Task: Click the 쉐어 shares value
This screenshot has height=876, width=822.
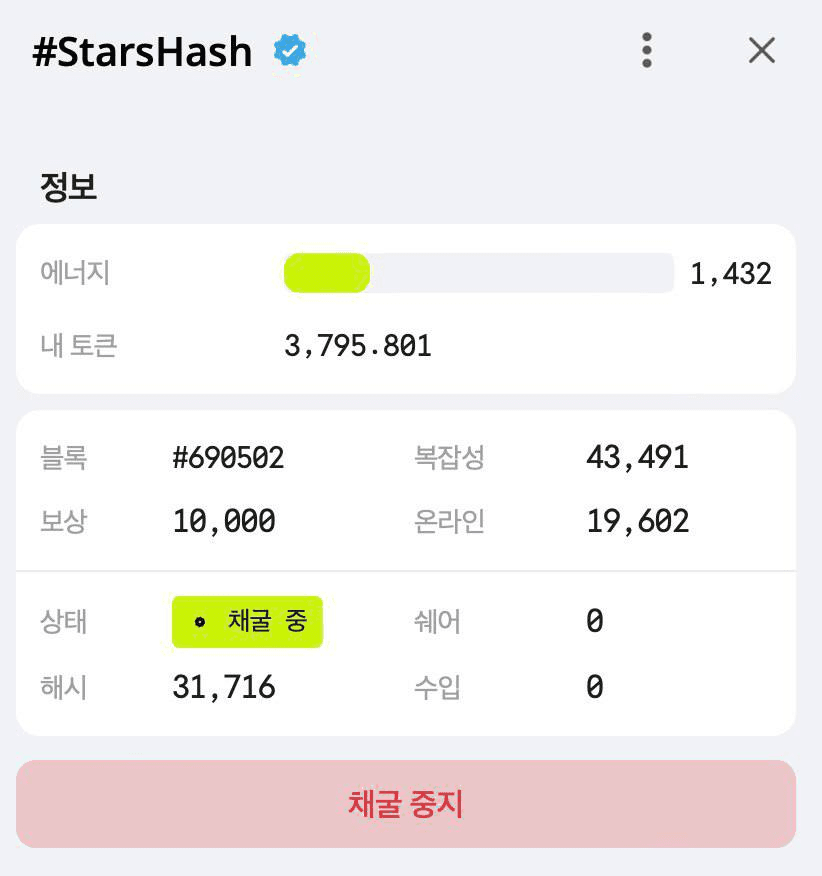Action: pos(595,621)
